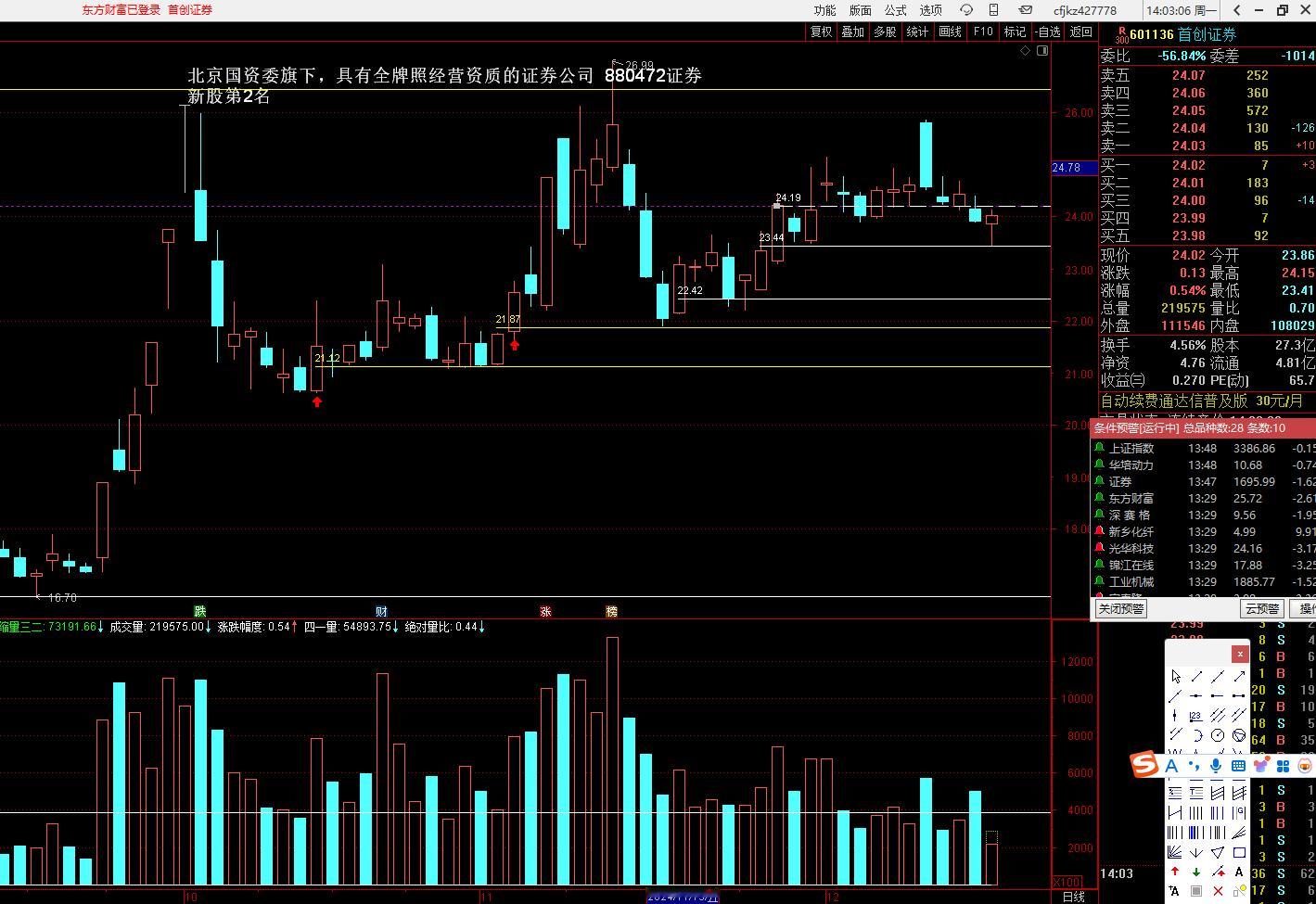Click the back arrow in title bar
The height and width of the screenshot is (904, 1316).
(x=1237, y=10)
